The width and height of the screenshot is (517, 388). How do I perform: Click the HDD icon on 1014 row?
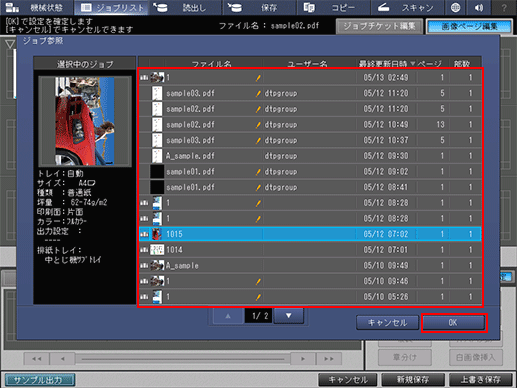144,250
